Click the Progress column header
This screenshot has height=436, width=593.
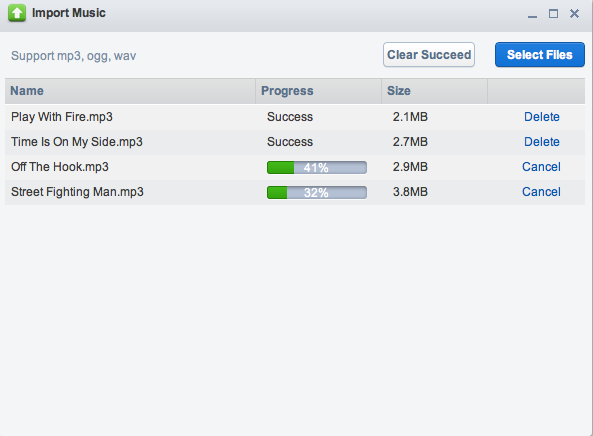tap(318, 91)
